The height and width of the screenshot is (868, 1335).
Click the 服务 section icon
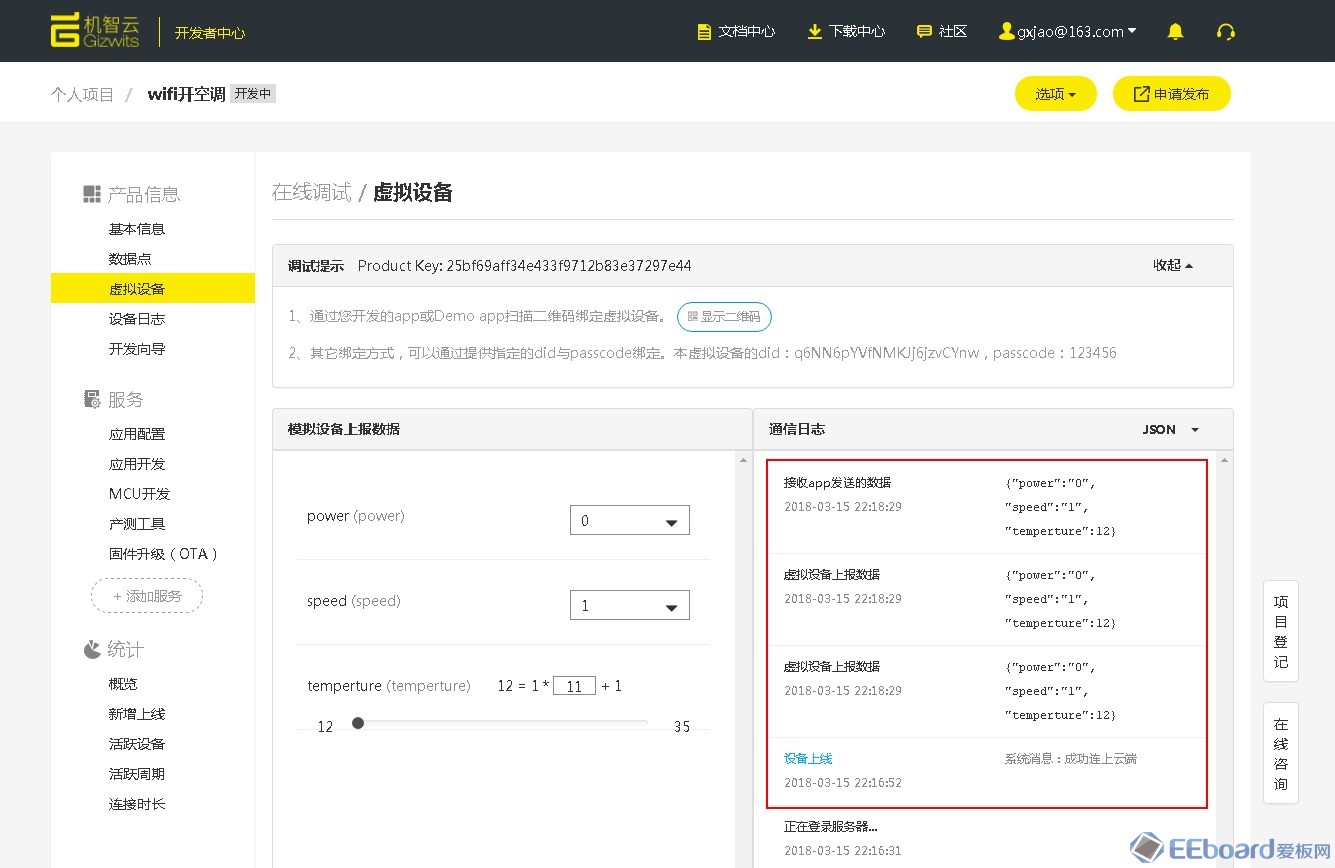(92, 399)
